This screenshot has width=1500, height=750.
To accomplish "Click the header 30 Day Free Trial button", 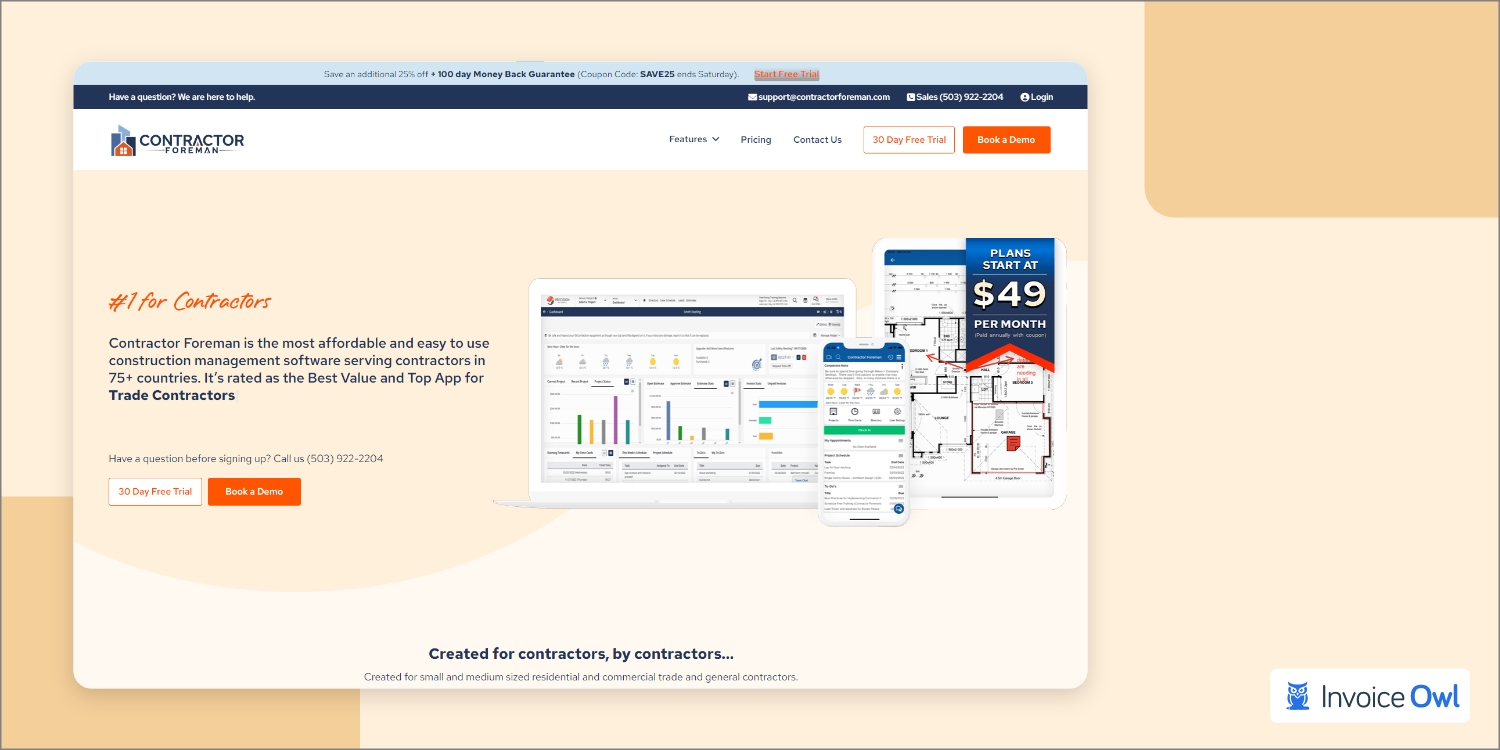I will 908,140.
